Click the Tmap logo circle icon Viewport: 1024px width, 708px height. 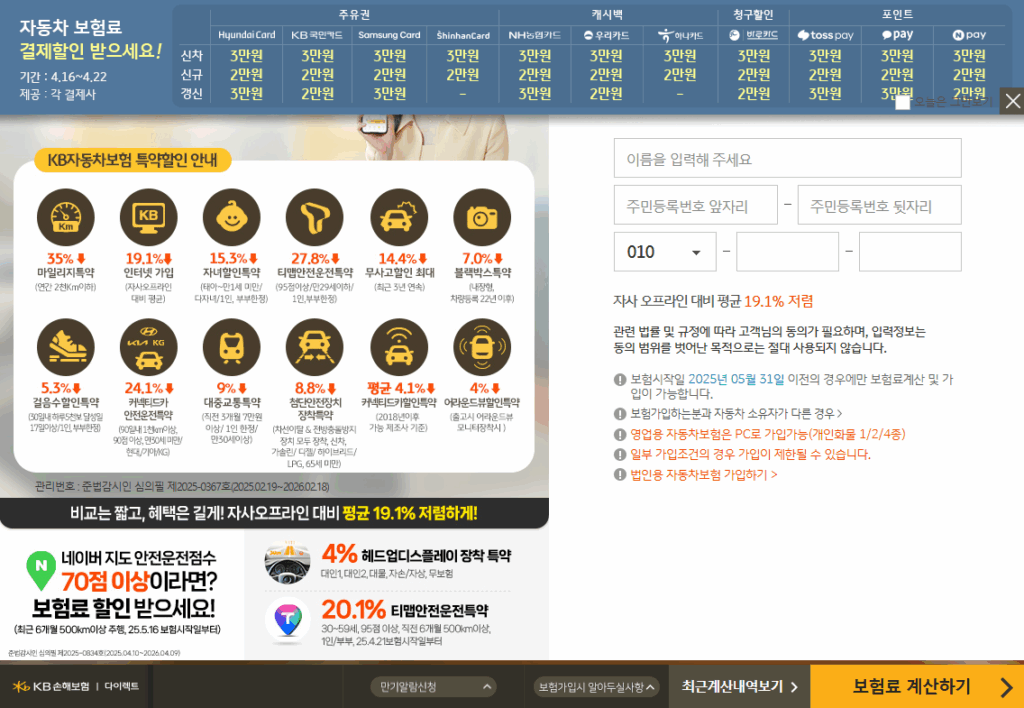(287, 619)
